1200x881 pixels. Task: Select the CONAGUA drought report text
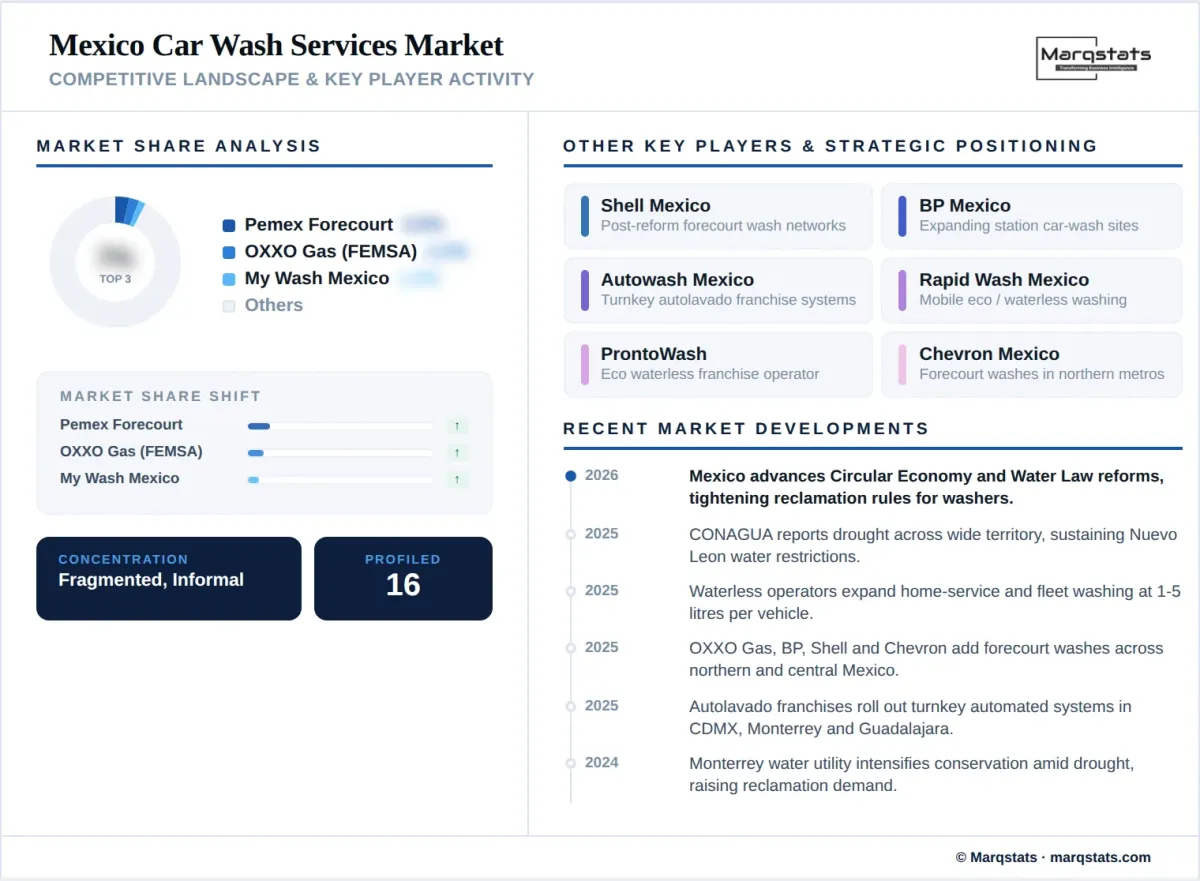coord(933,545)
